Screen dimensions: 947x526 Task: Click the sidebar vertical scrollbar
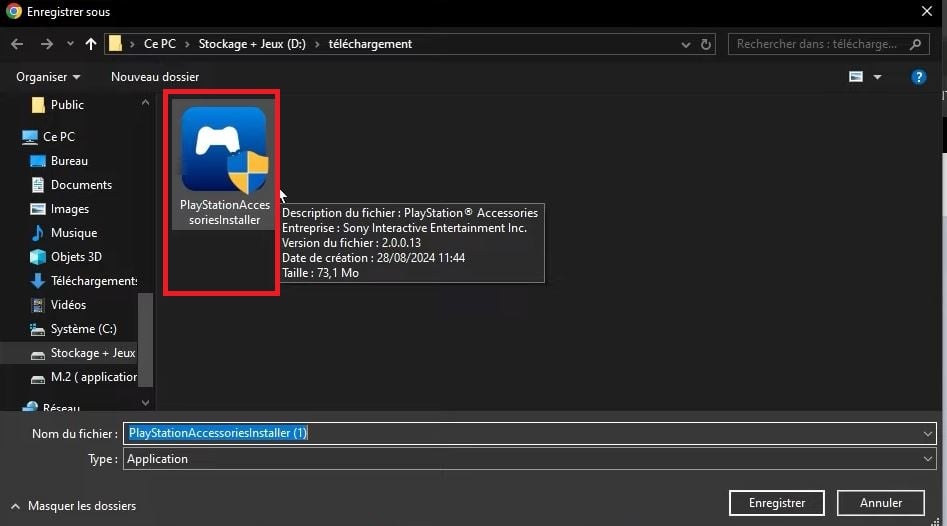[146, 339]
